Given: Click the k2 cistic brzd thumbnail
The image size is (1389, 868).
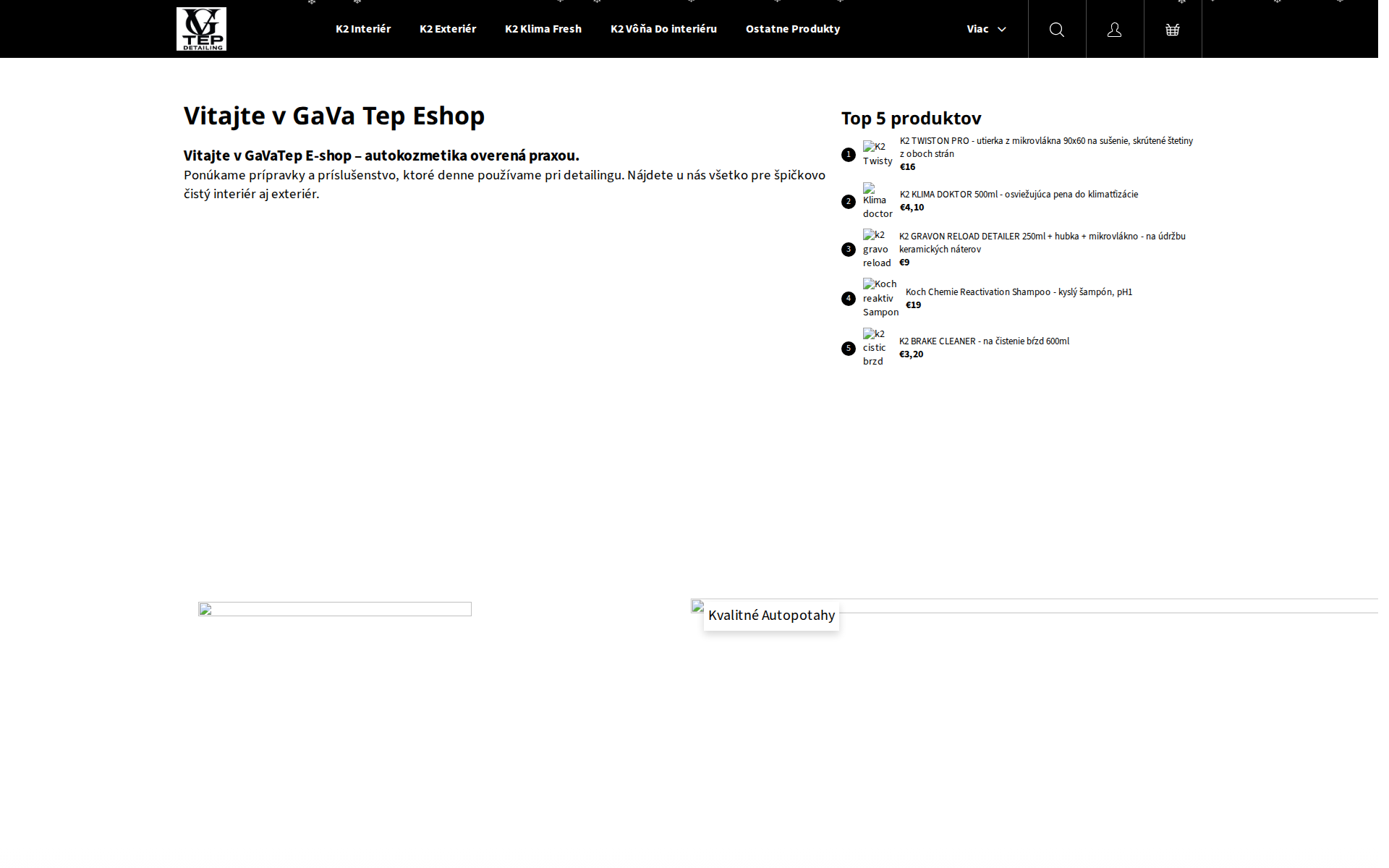Looking at the screenshot, I should pyautogui.click(x=877, y=346).
